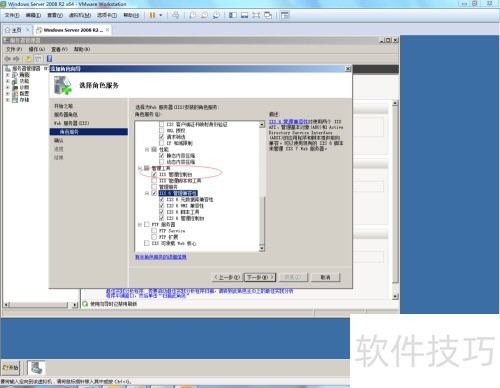Image resolution: width=500 pixels, height=388 pixels.
Task: Click the 取消 cancel button in wizard
Action: point(325,277)
